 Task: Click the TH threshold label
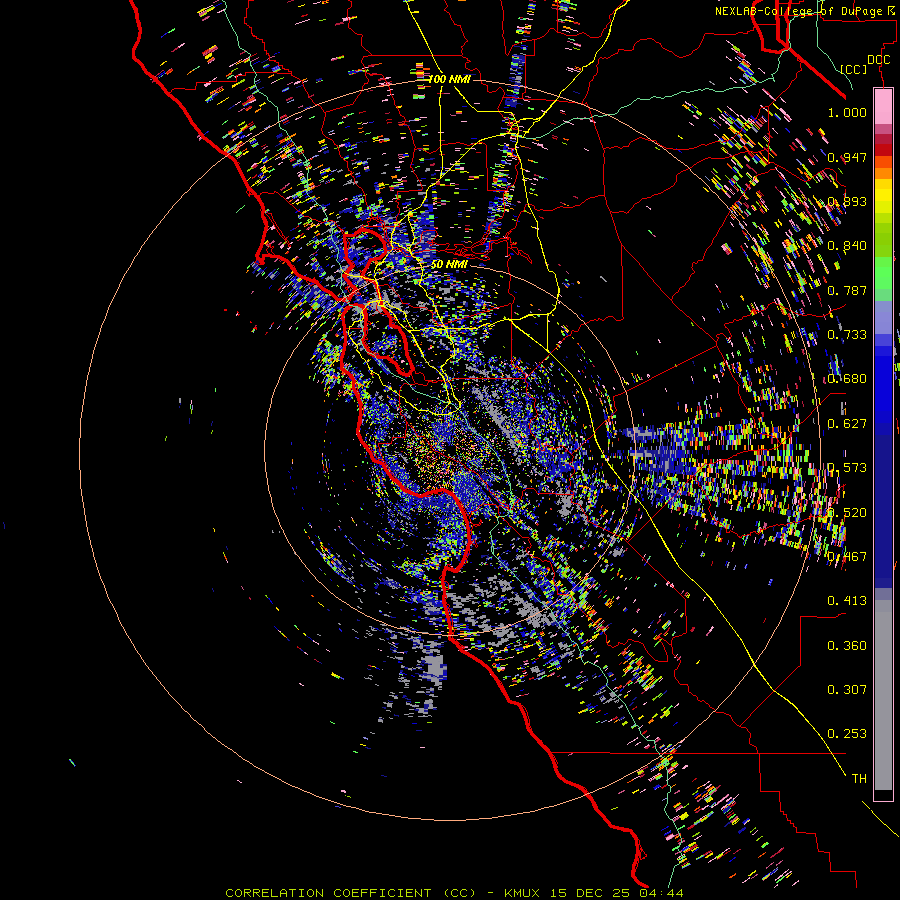click(859, 778)
